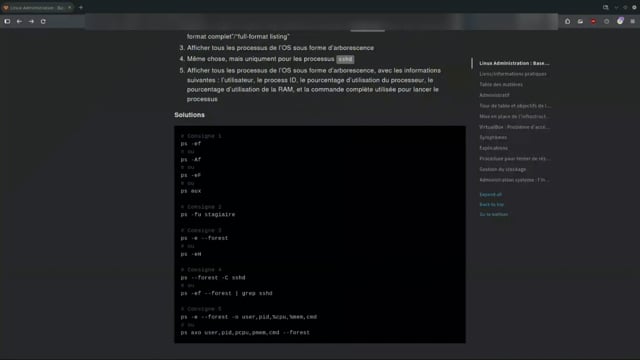Image resolution: width=640 pixels, height=360 pixels.
Task: Jump to Explications section
Action: [x=493, y=148]
